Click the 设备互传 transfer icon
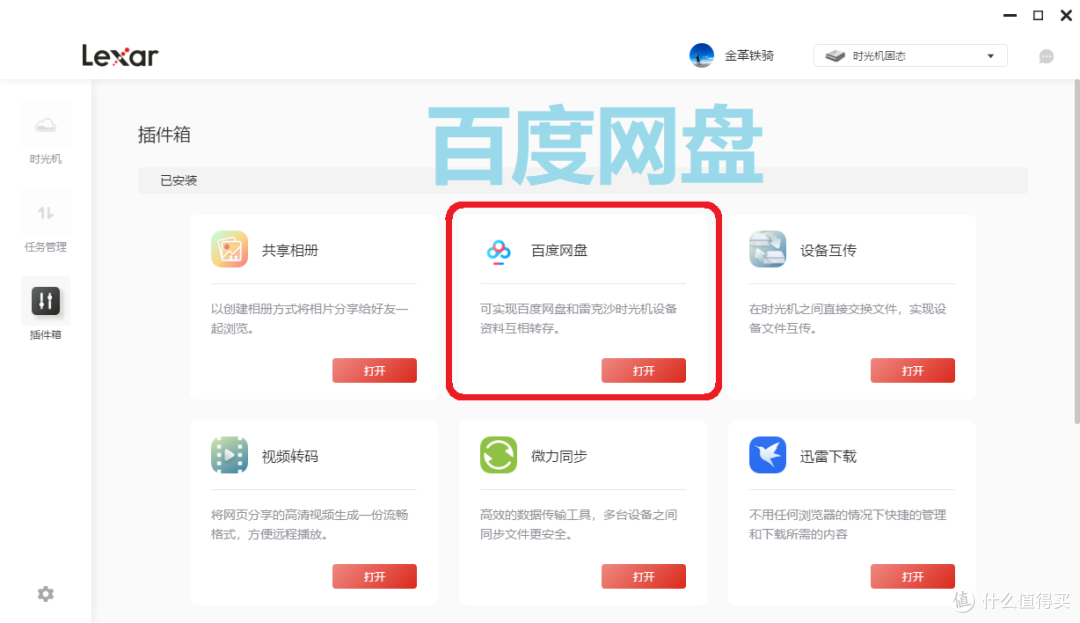Viewport: 1080px width, 623px height. (767, 249)
